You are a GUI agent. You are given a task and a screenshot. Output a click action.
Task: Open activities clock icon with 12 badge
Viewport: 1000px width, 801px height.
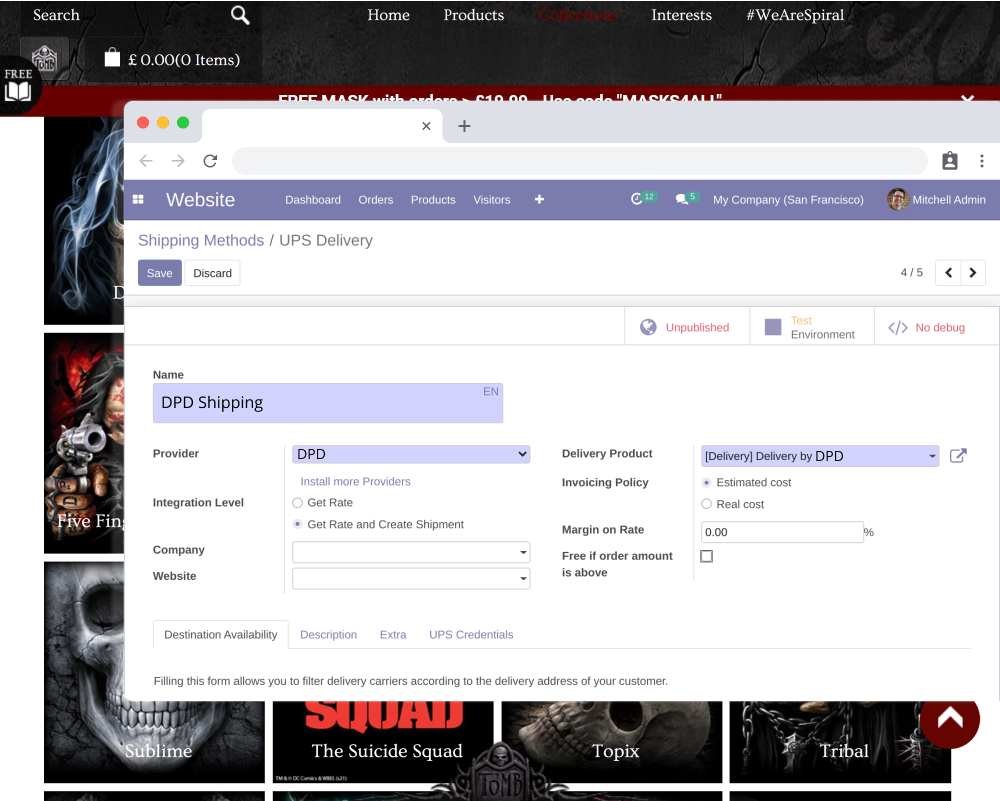point(642,198)
